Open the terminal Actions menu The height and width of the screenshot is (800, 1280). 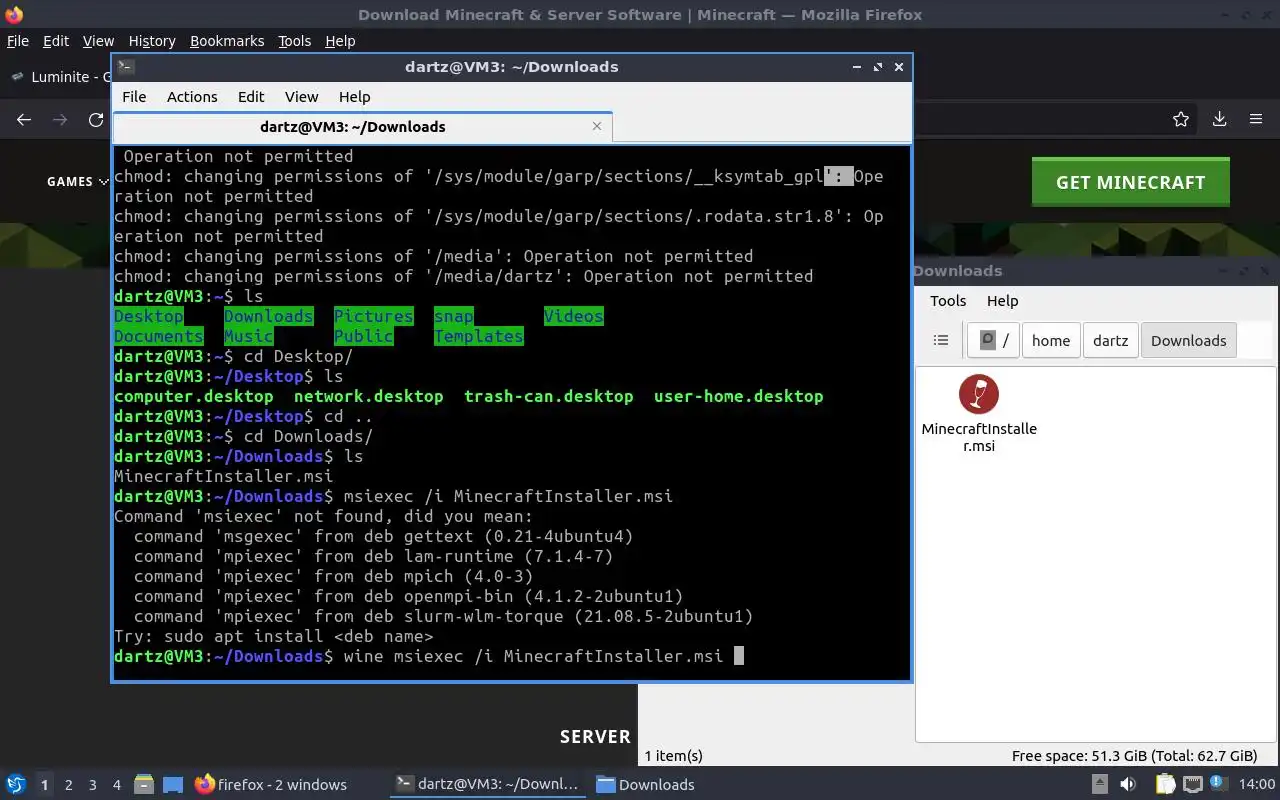tap(192, 96)
